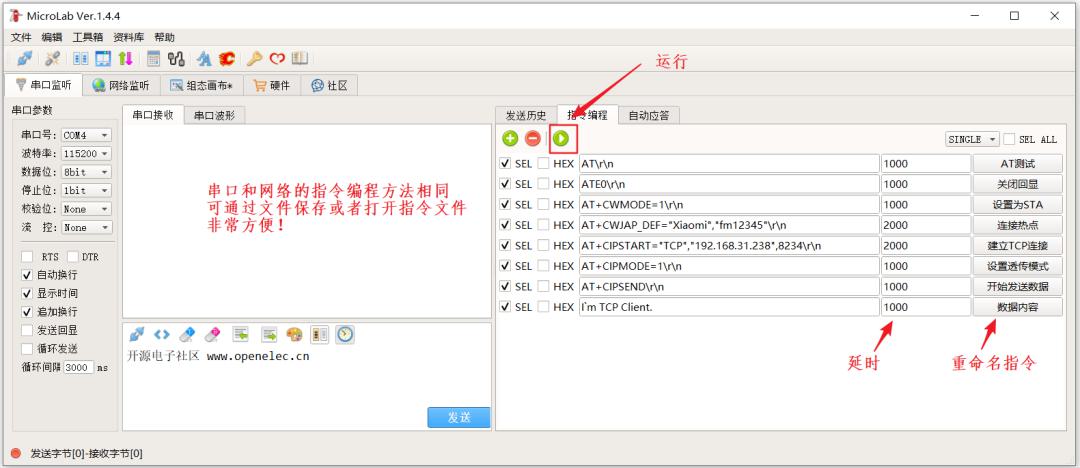Click the document icon with a green right arrow

[x=269, y=334]
